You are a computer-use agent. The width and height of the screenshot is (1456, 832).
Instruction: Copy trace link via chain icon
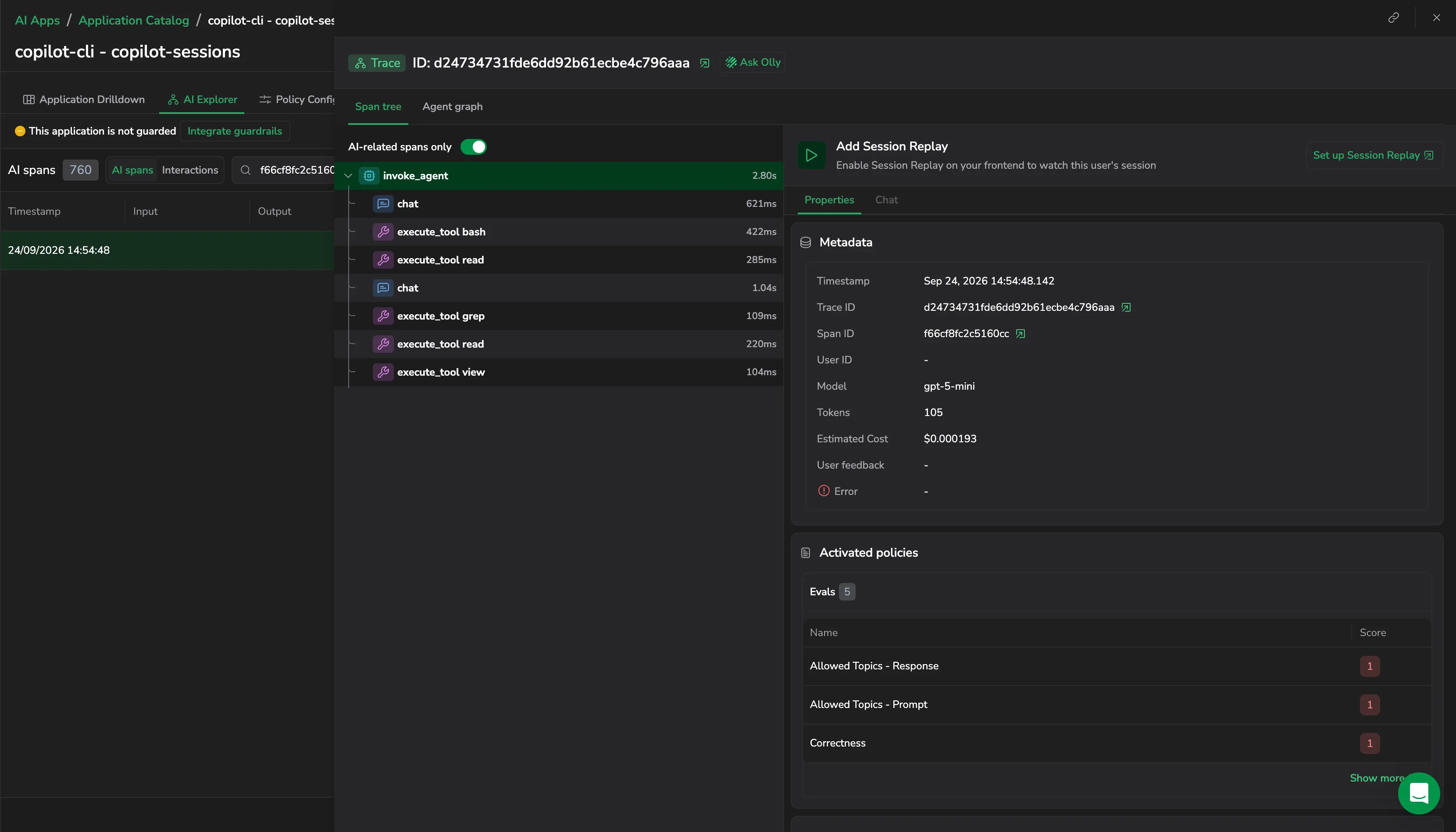pos(1394,17)
